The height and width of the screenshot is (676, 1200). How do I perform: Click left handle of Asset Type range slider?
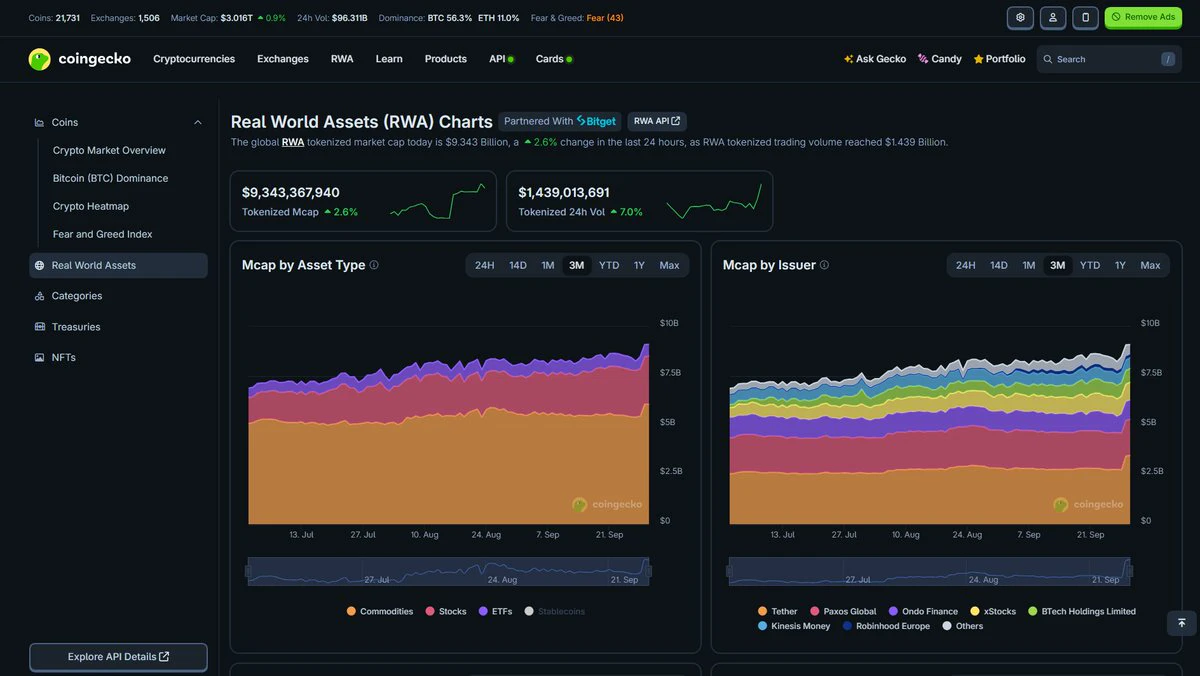[248, 571]
